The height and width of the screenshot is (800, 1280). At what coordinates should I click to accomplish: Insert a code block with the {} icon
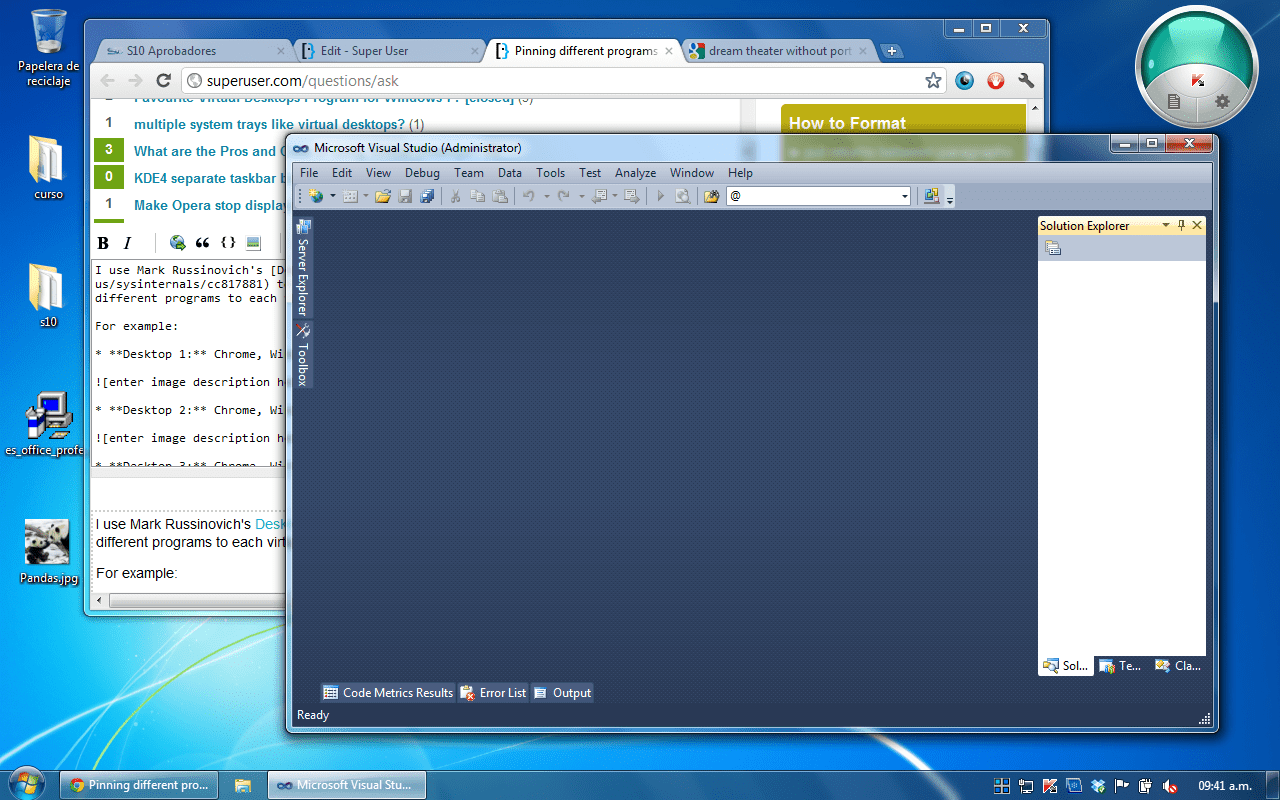227,242
